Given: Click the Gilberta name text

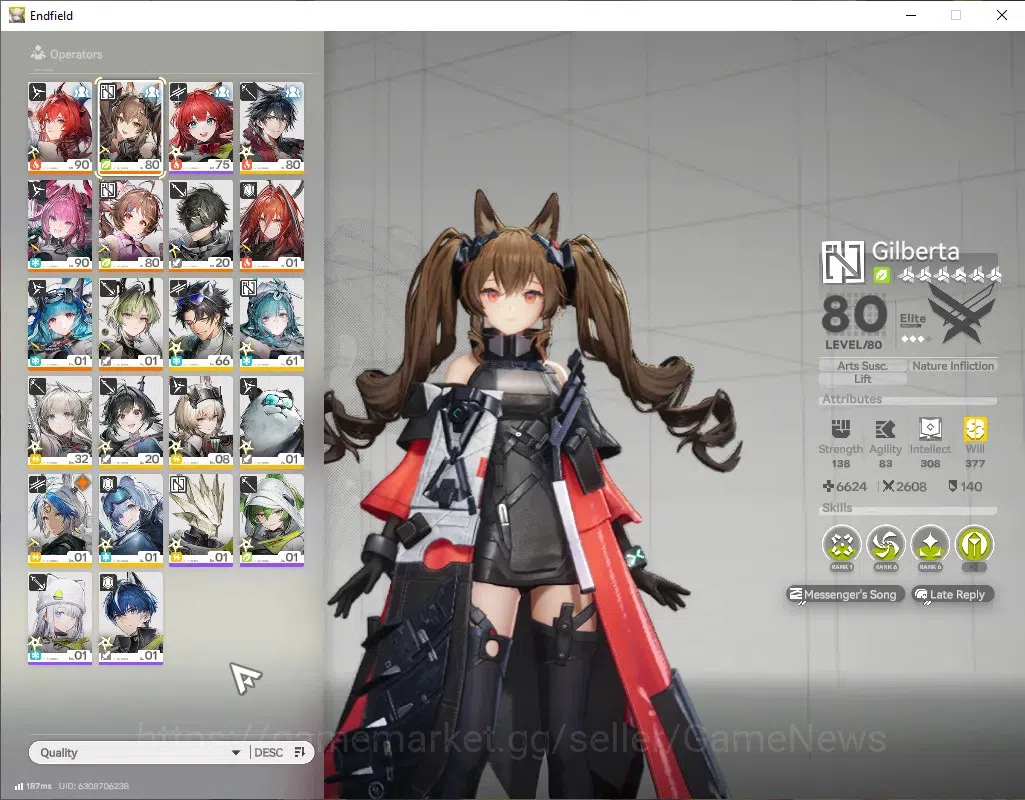Looking at the screenshot, I should pyautogui.click(x=915, y=252).
